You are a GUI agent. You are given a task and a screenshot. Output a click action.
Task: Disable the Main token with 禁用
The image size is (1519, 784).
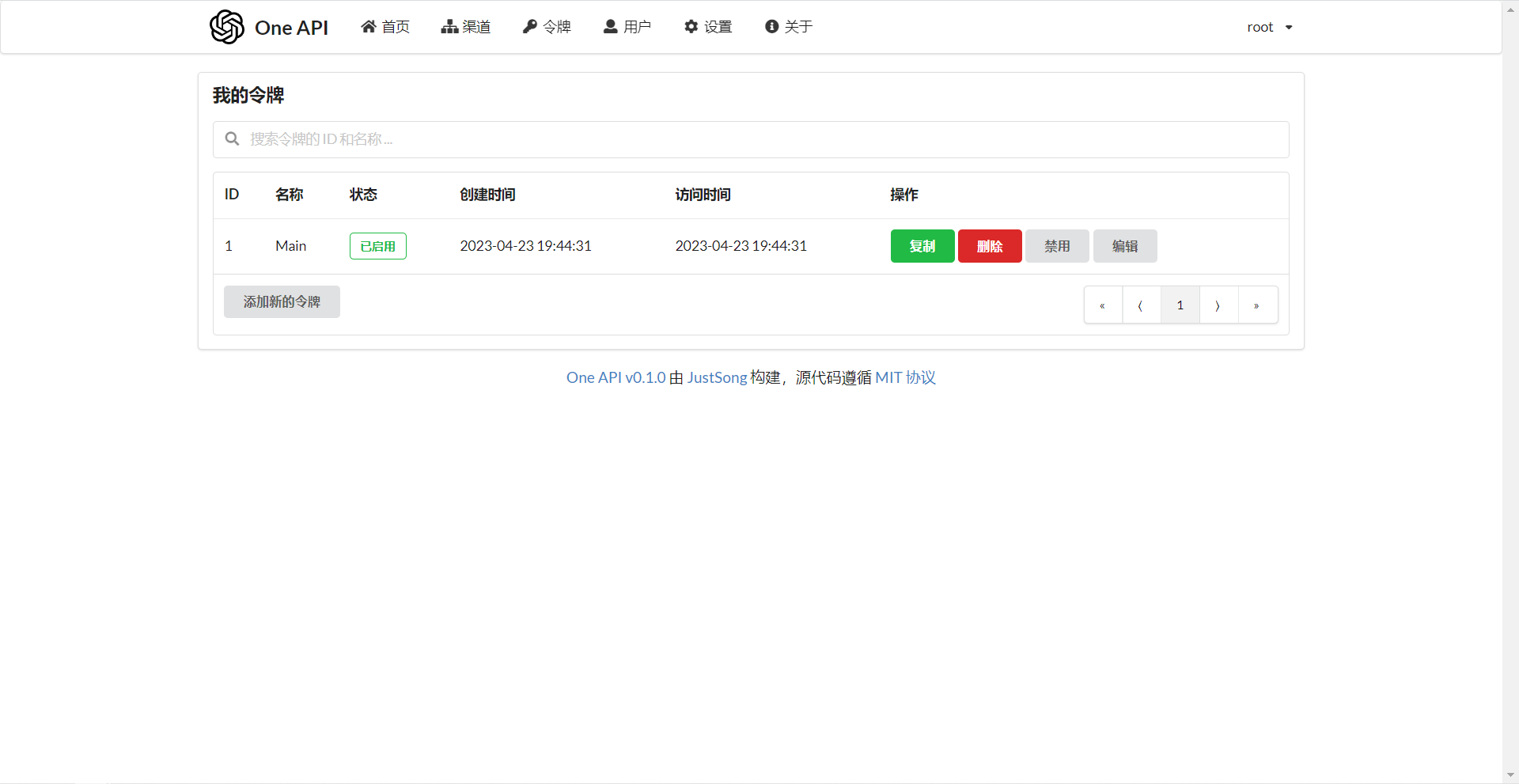click(x=1057, y=246)
